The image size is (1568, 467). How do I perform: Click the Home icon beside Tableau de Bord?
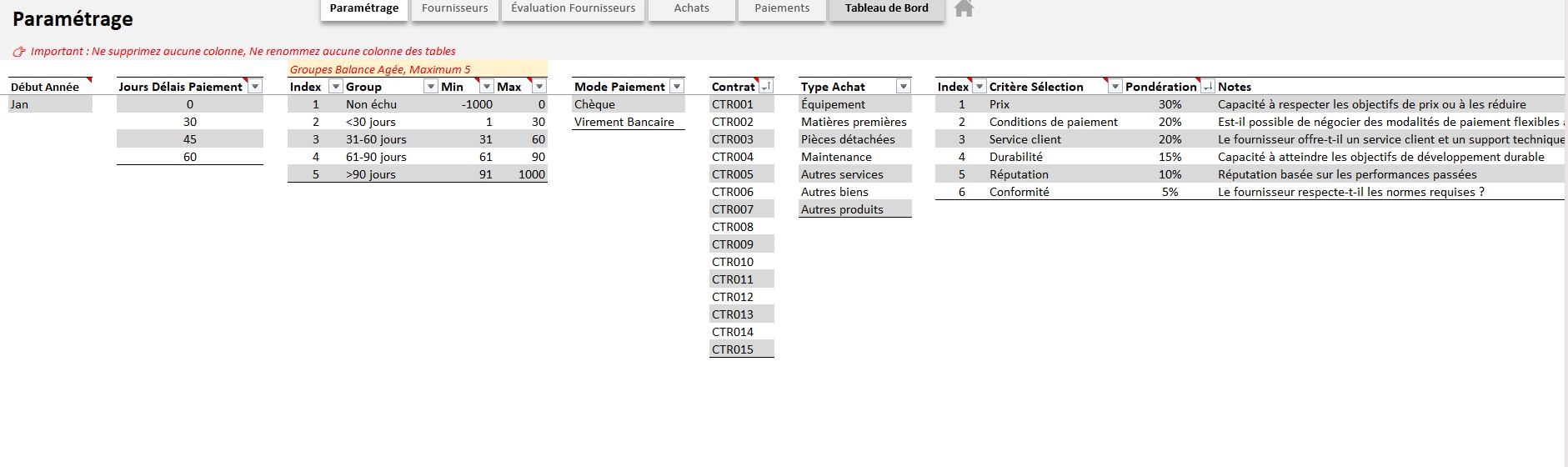click(x=964, y=9)
